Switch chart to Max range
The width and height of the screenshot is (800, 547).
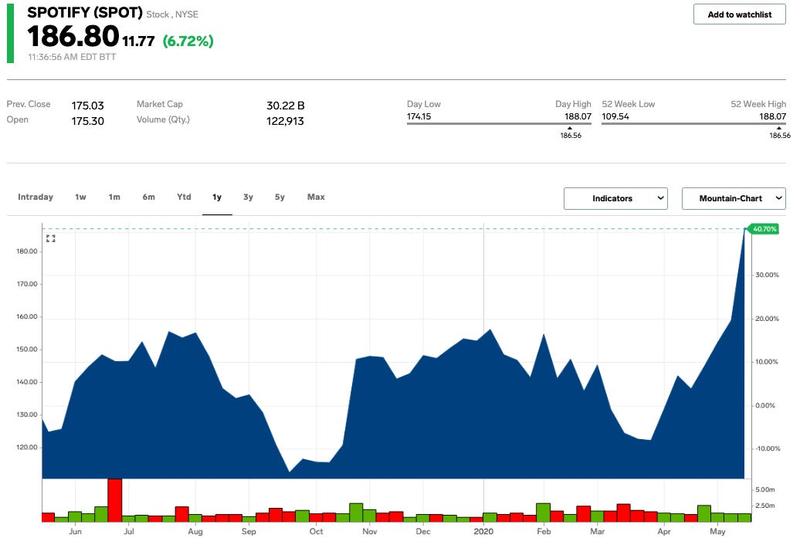point(316,197)
